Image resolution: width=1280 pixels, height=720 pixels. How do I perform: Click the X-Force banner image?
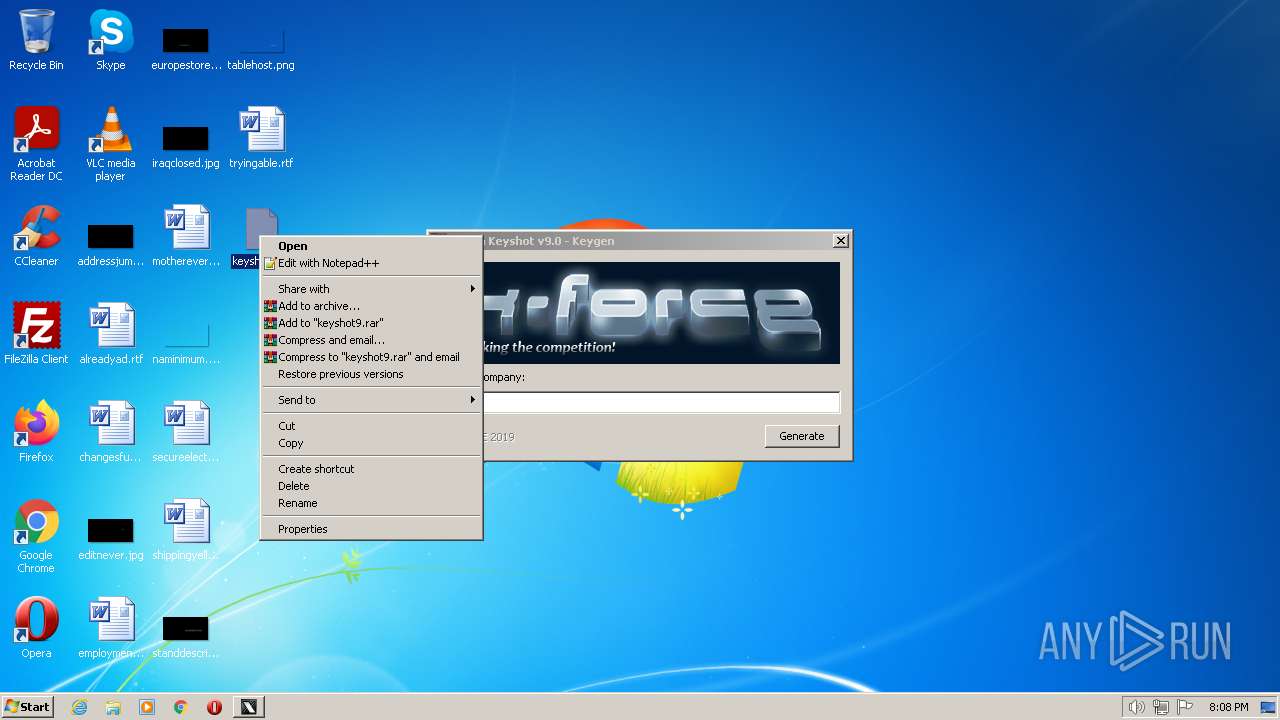click(x=661, y=313)
